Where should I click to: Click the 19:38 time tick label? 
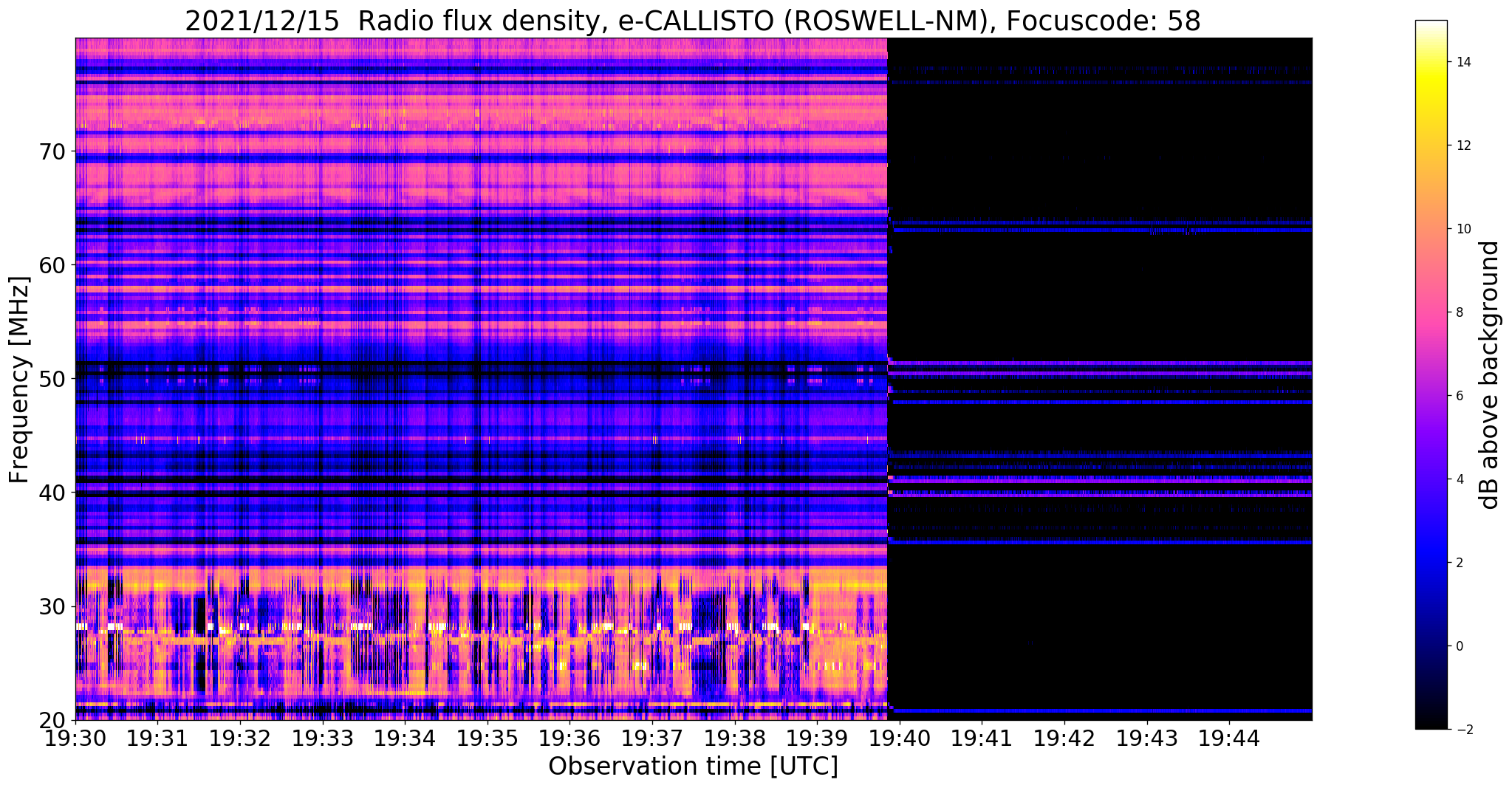click(x=734, y=737)
